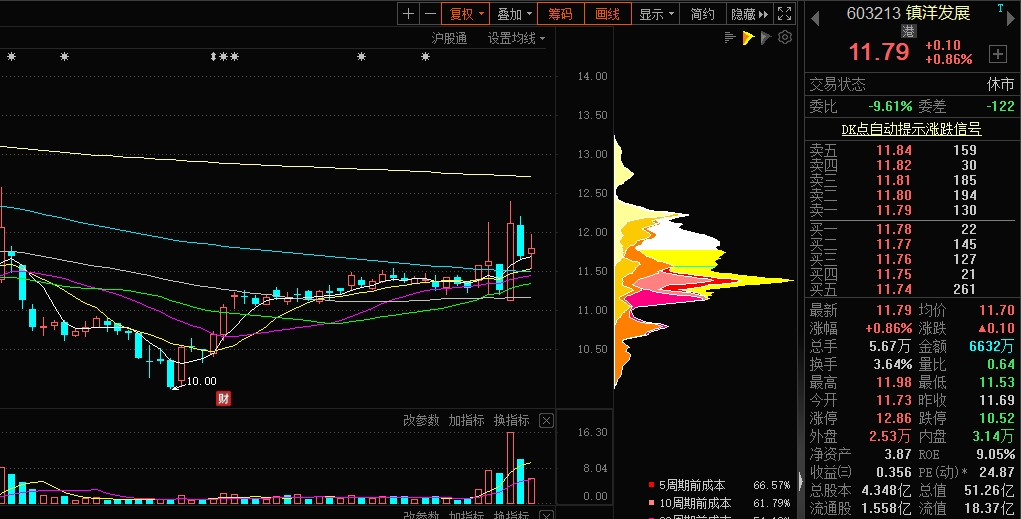Image resolution: width=1021 pixels, height=519 pixels.
Task: Click the 沪股通 label
Action: tap(449, 38)
